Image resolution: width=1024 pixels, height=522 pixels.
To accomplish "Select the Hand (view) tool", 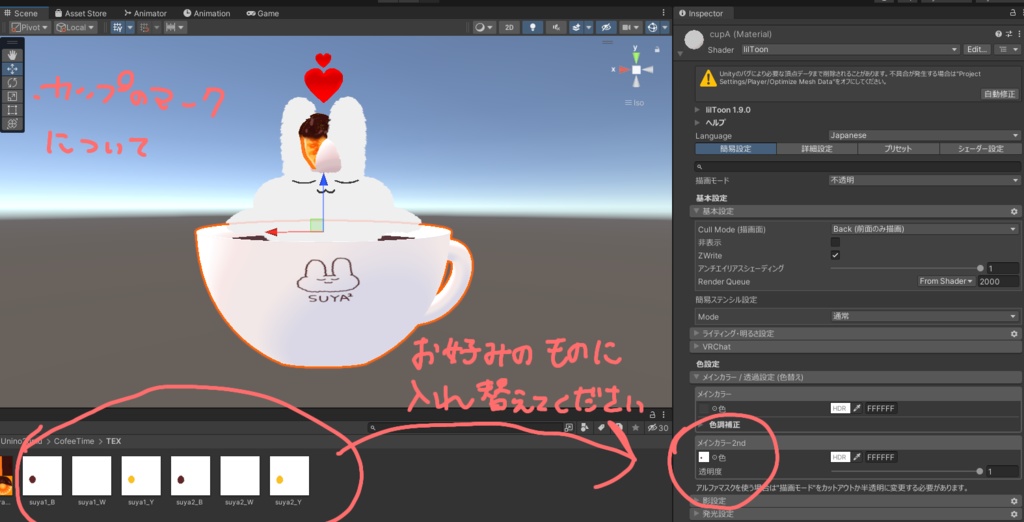I will click(x=12, y=55).
